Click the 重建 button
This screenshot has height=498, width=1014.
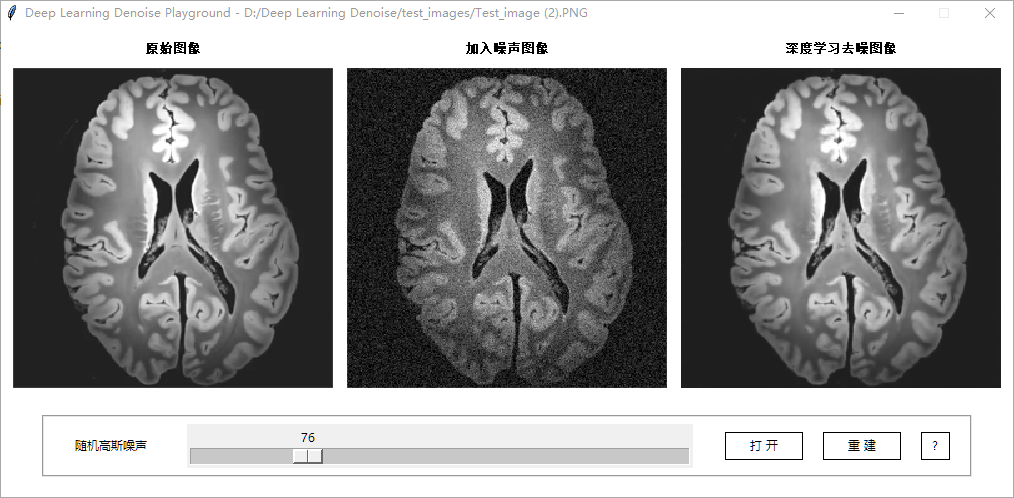(x=861, y=446)
